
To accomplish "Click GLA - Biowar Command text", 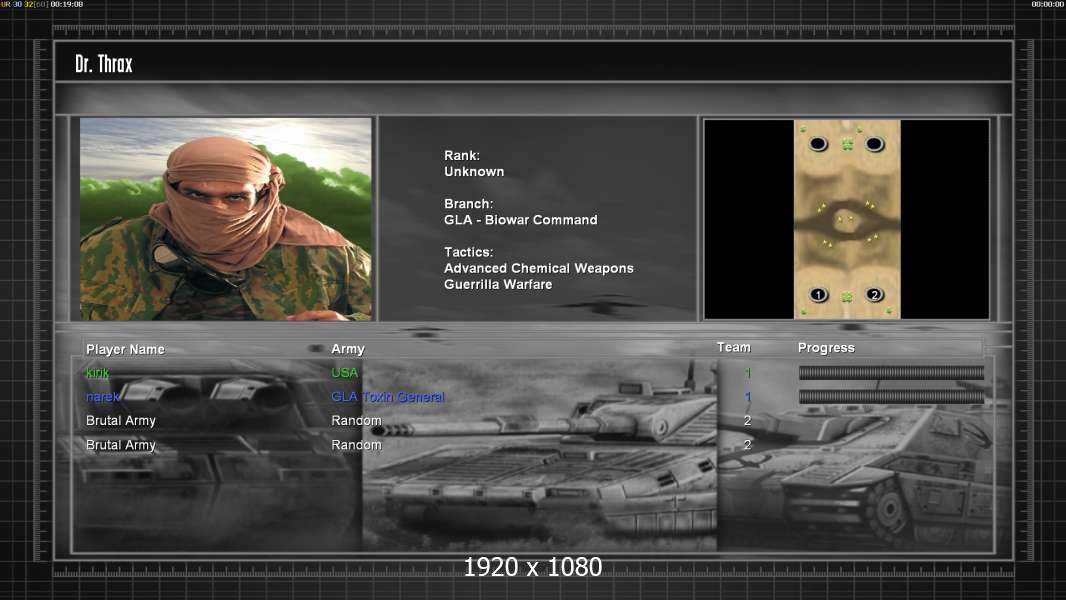I will [x=521, y=220].
